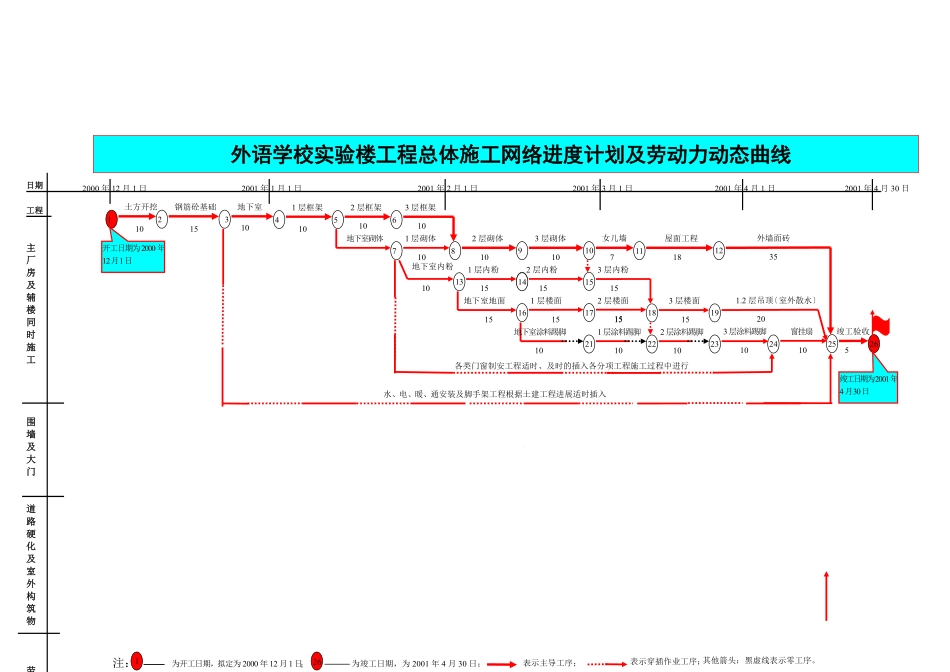Image resolution: width=950 pixels, height=672 pixels.
Task: Click the 外墙面砖 activity label
Action: 773,239
